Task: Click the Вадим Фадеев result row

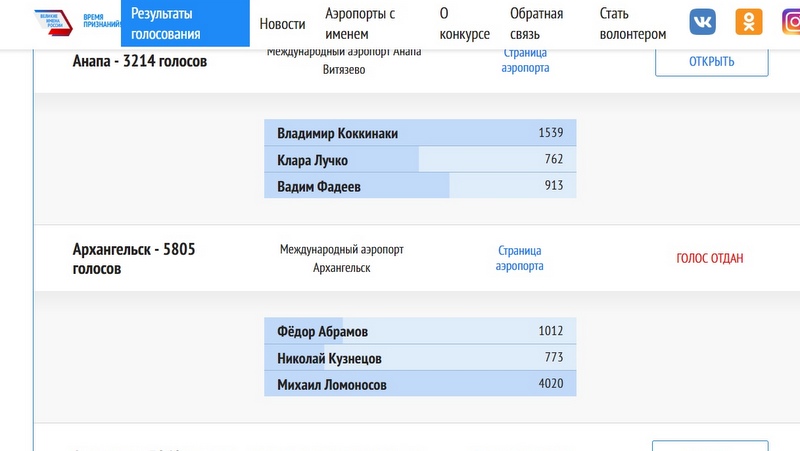Action: (420, 186)
